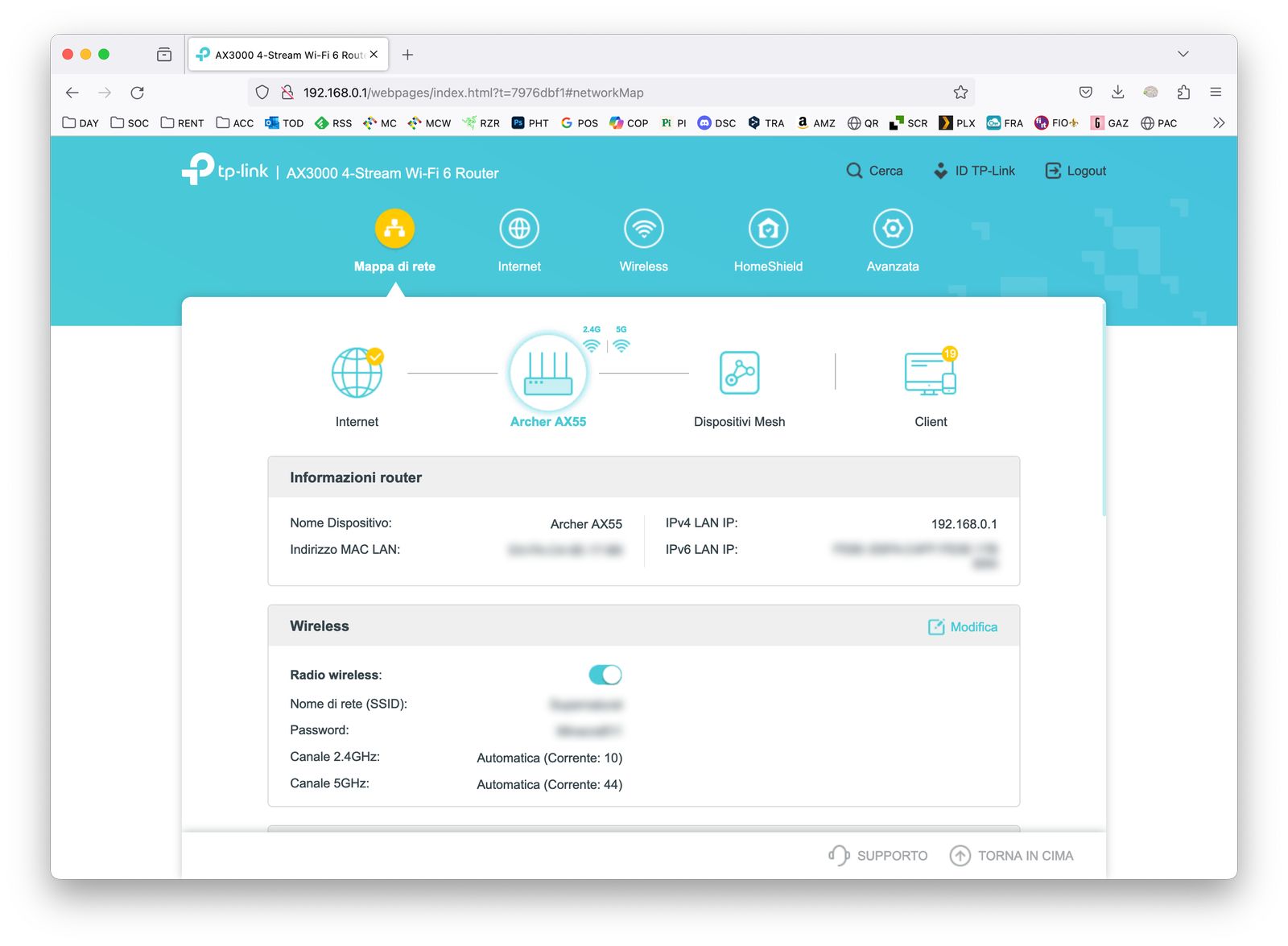
Task: Open the PLX bookmark
Action: 957,123
